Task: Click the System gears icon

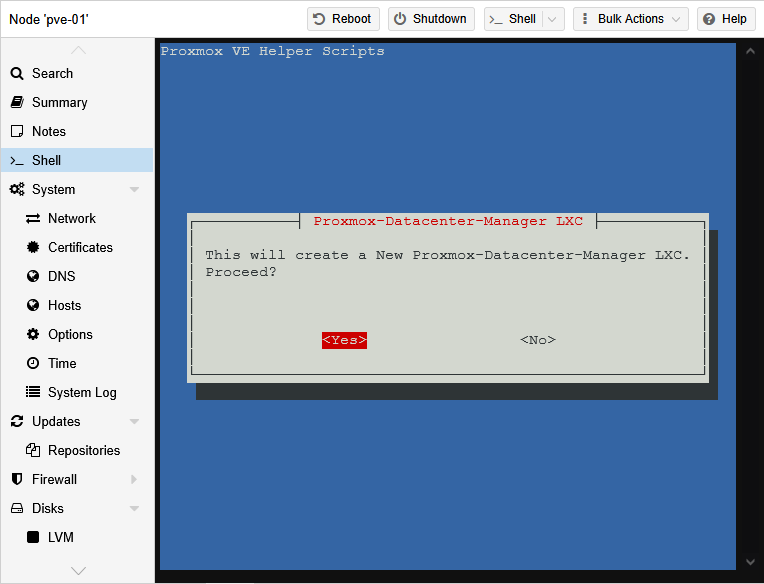Action: pos(17,189)
